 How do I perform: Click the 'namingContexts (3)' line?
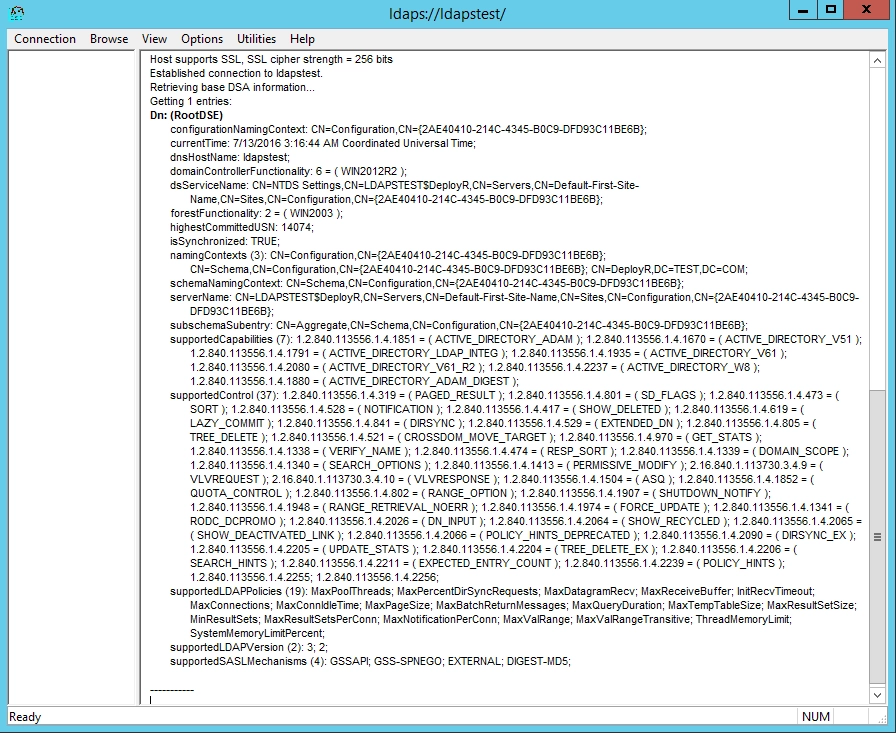pos(387,255)
